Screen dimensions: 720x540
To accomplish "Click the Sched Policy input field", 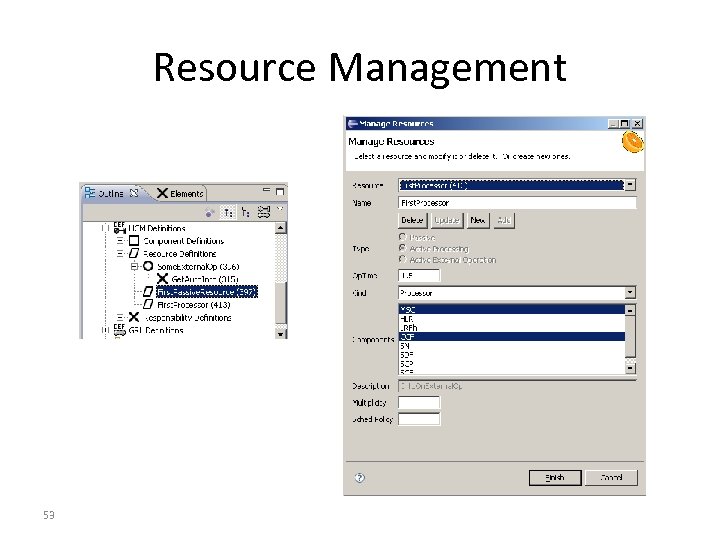I will (419, 419).
